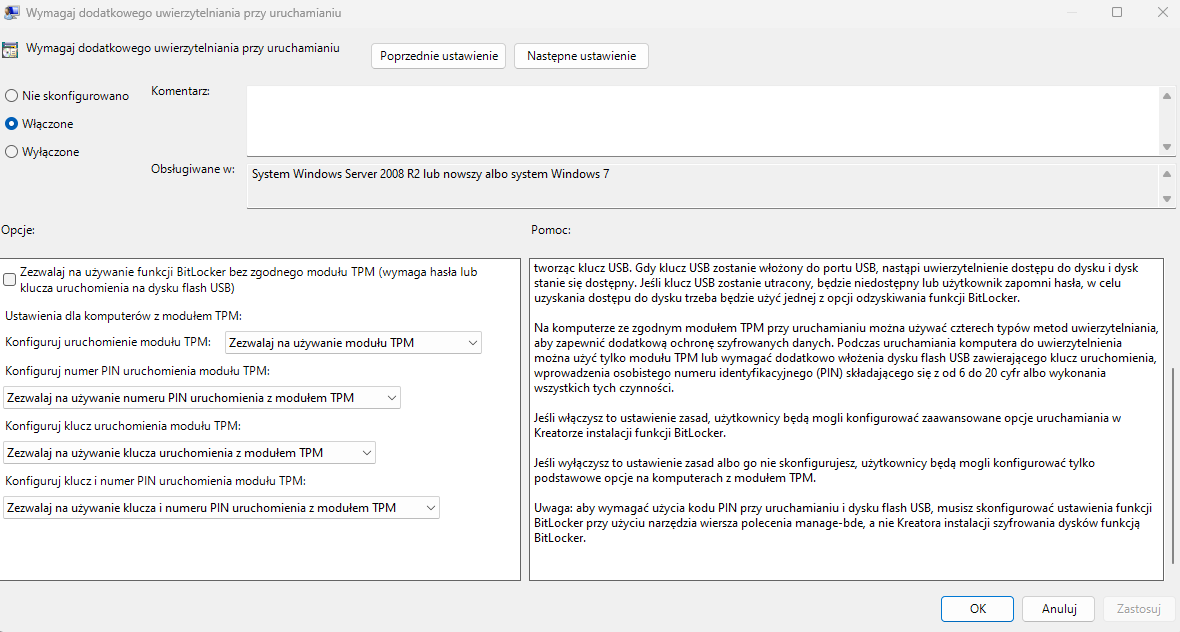The height and width of the screenshot is (632, 1180).
Task: Click 'Obsługiwane w' scroll-up arrow
Action: 1166,174
